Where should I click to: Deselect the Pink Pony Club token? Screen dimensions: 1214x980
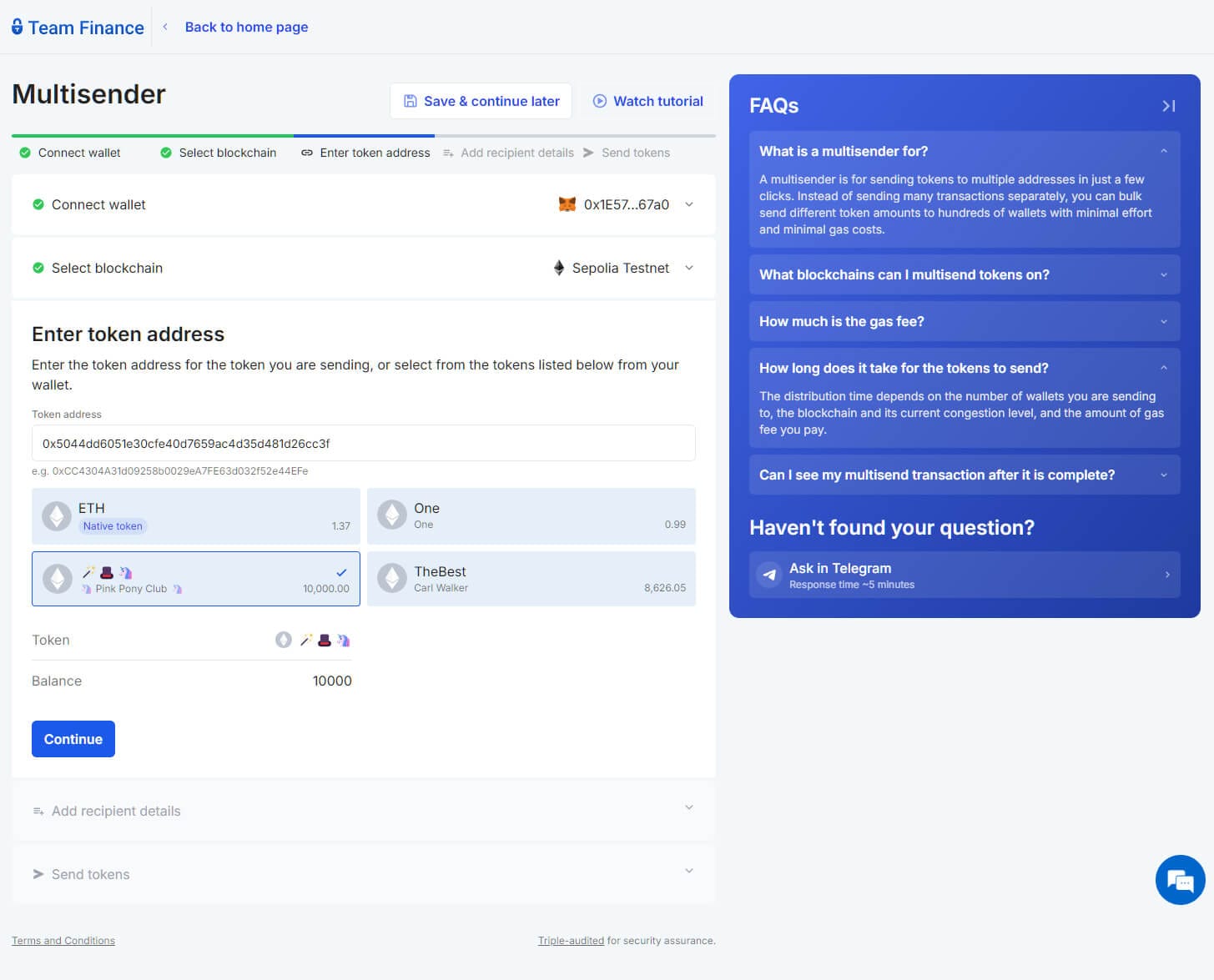pyautogui.click(x=195, y=579)
